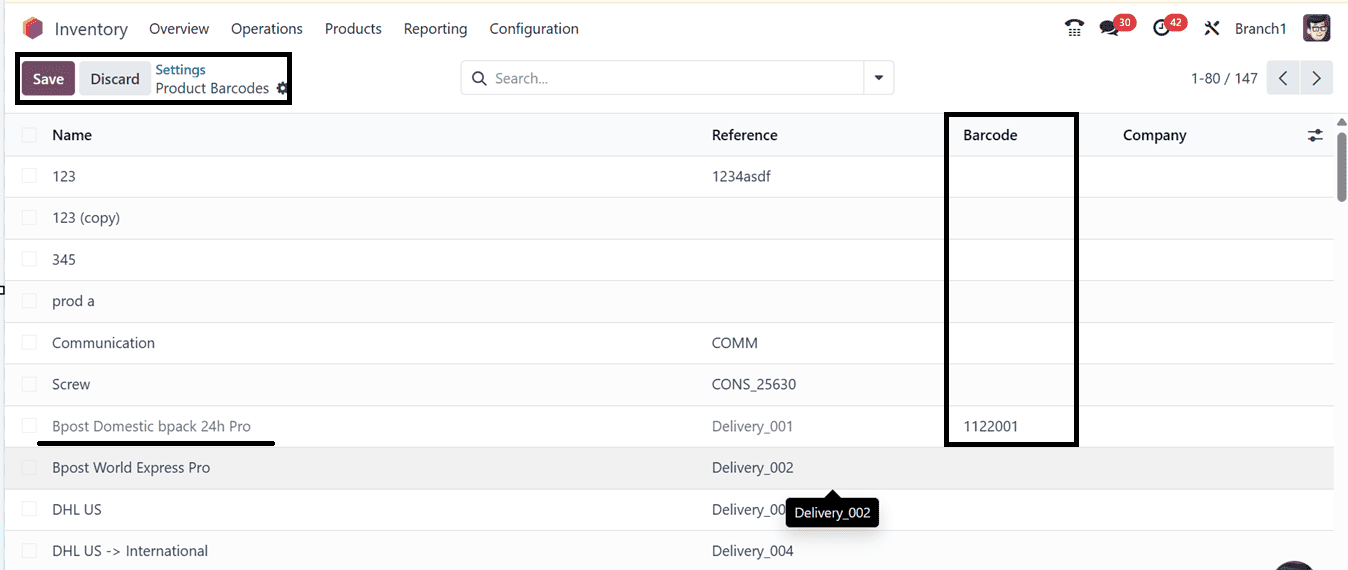Click the vertical scrollbar thumb
The image size is (1348, 570).
(x=1341, y=165)
